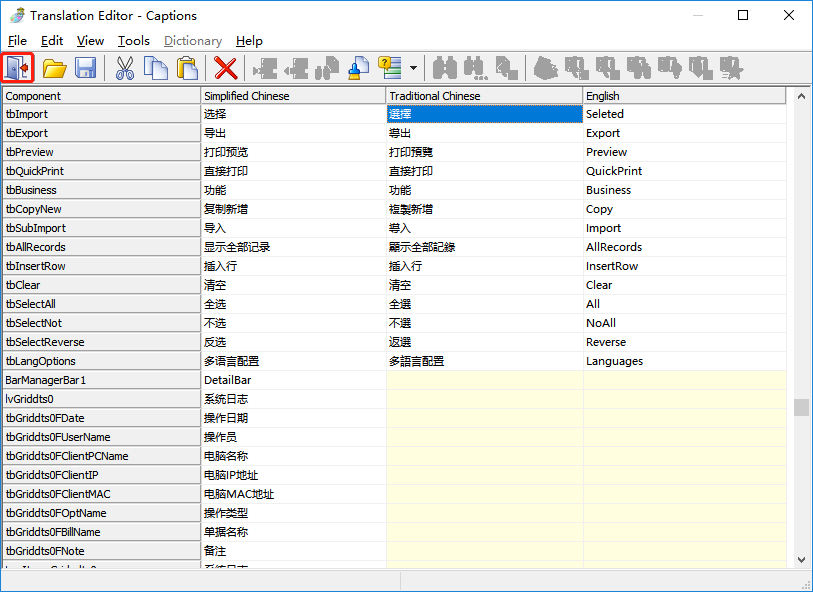Click the English cell 'Reverse'

click(x=684, y=342)
